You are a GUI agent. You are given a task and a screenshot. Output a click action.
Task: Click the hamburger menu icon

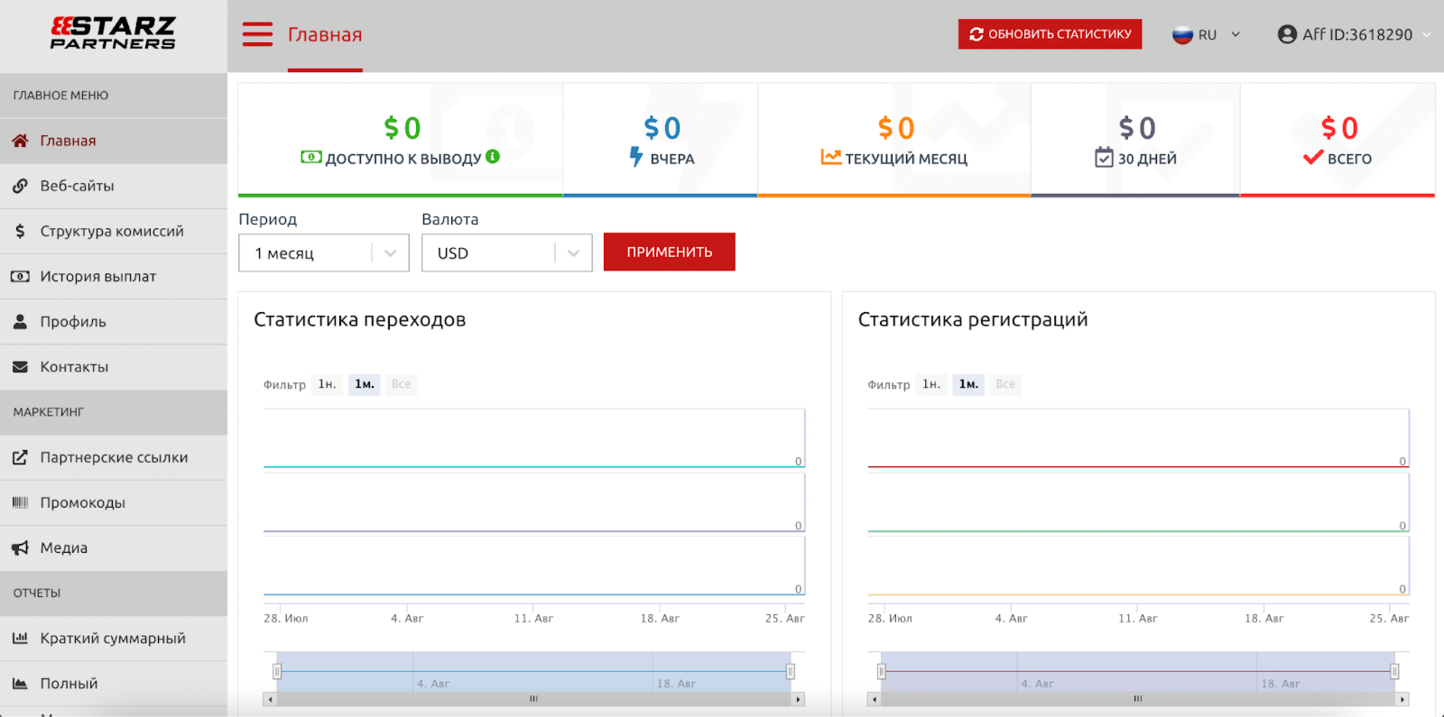pos(257,34)
